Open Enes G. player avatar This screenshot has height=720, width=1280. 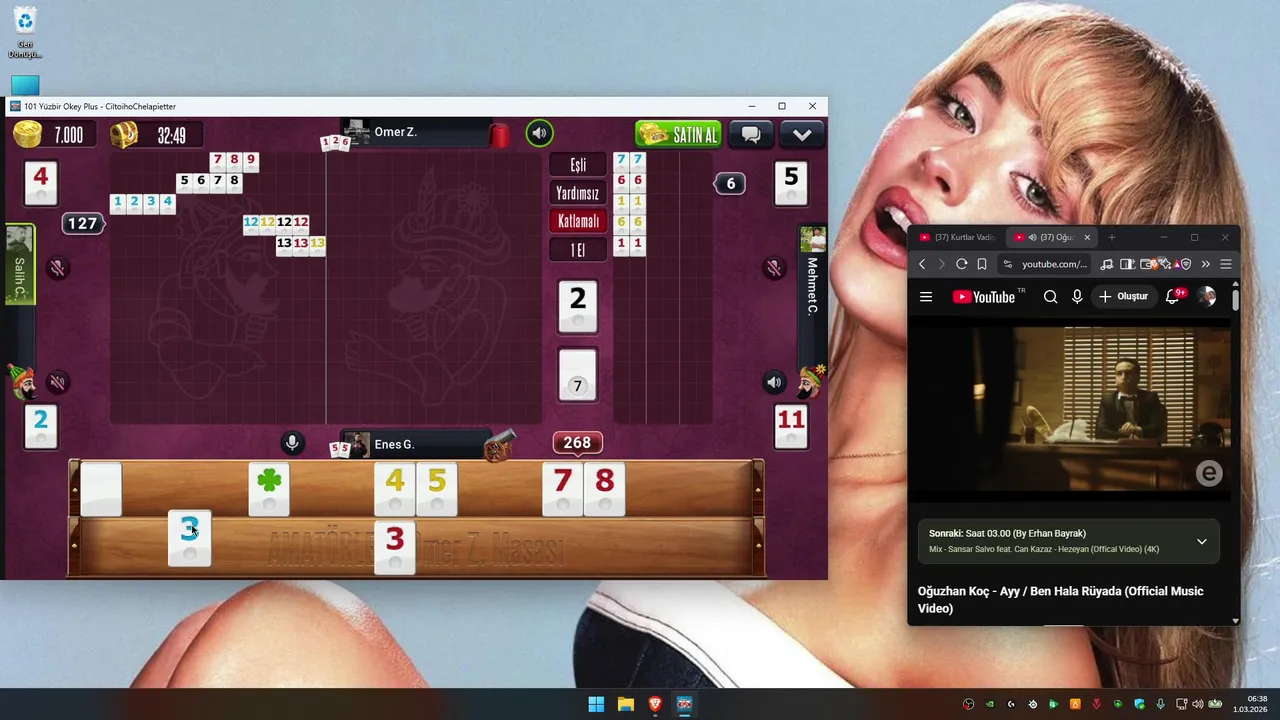click(x=356, y=444)
